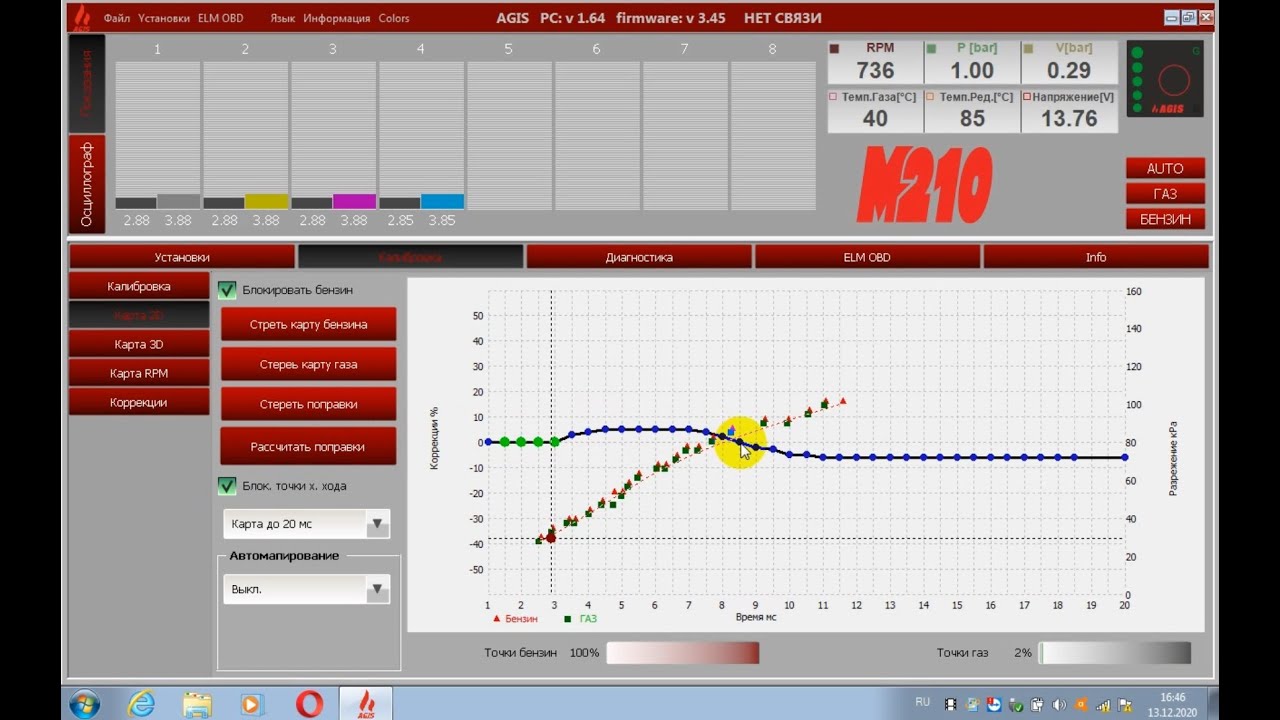Open the Colors menu
The width and height of the screenshot is (1280, 720).
click(394, 18)
